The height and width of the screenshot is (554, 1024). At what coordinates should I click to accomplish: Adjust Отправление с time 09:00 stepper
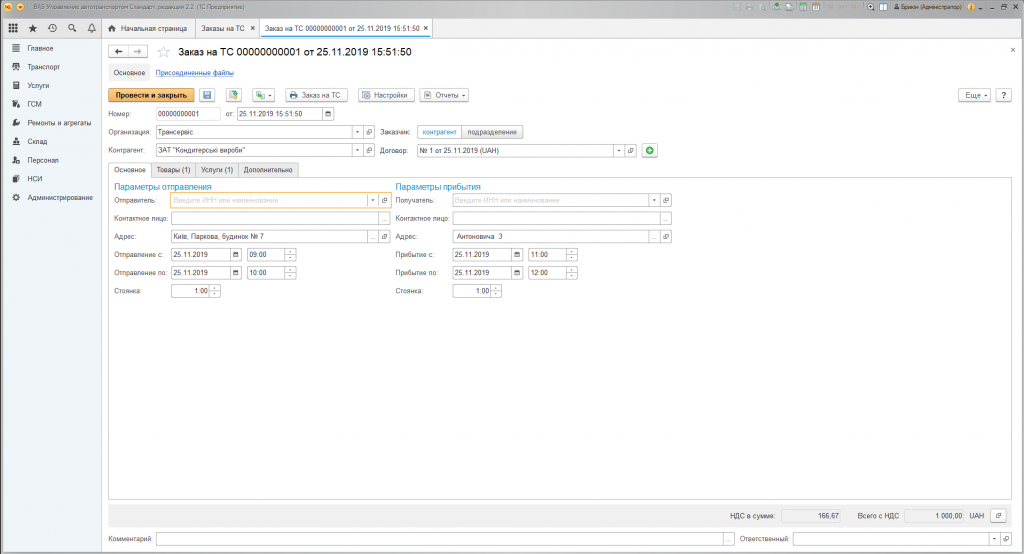click(291, 255)
